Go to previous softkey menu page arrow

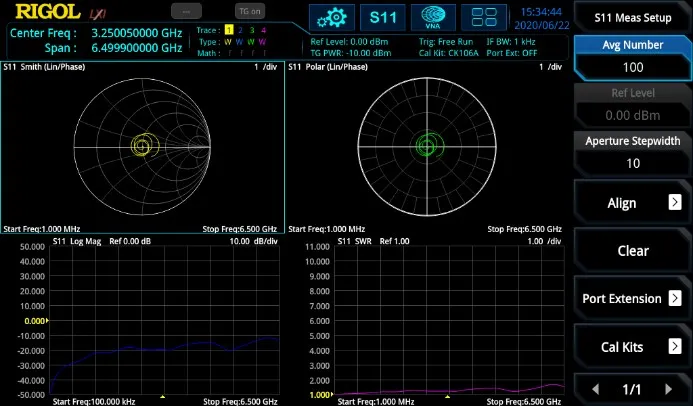[x=597, y=389]
